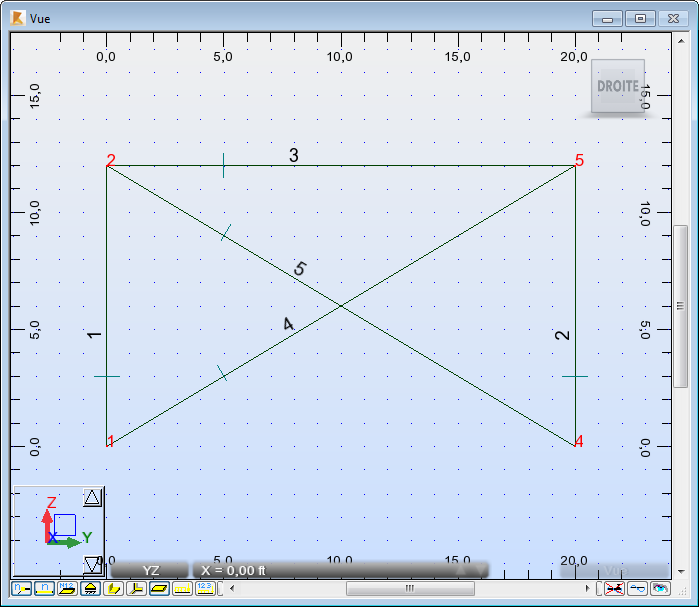Maximize the Vue window
The width and height of the screenshot is (699, 607).
(640, 19)
